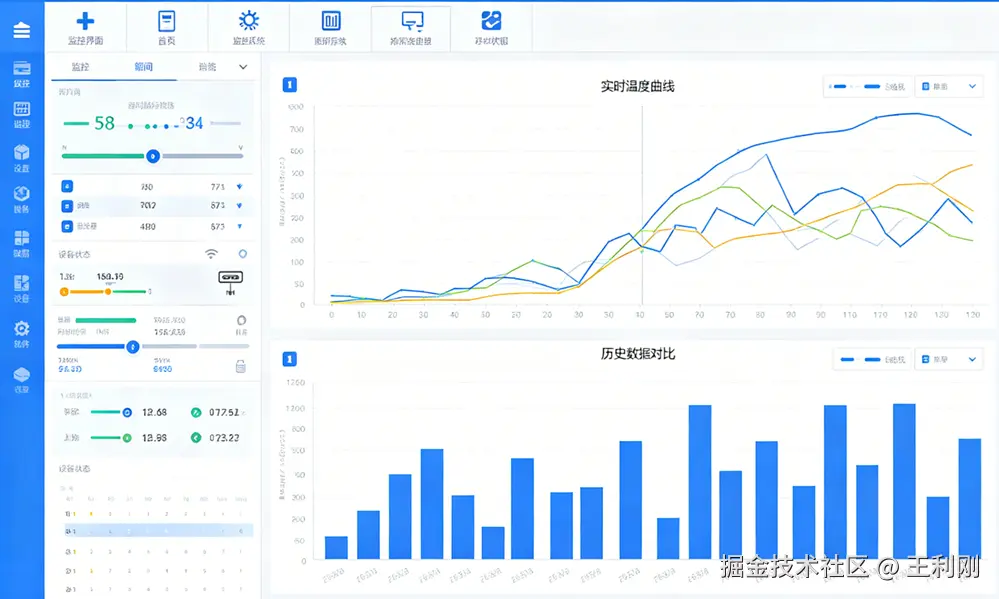
Task: Open the split layout panel sidebar icon
Action: pyautogui.click(x=22, y=283)
